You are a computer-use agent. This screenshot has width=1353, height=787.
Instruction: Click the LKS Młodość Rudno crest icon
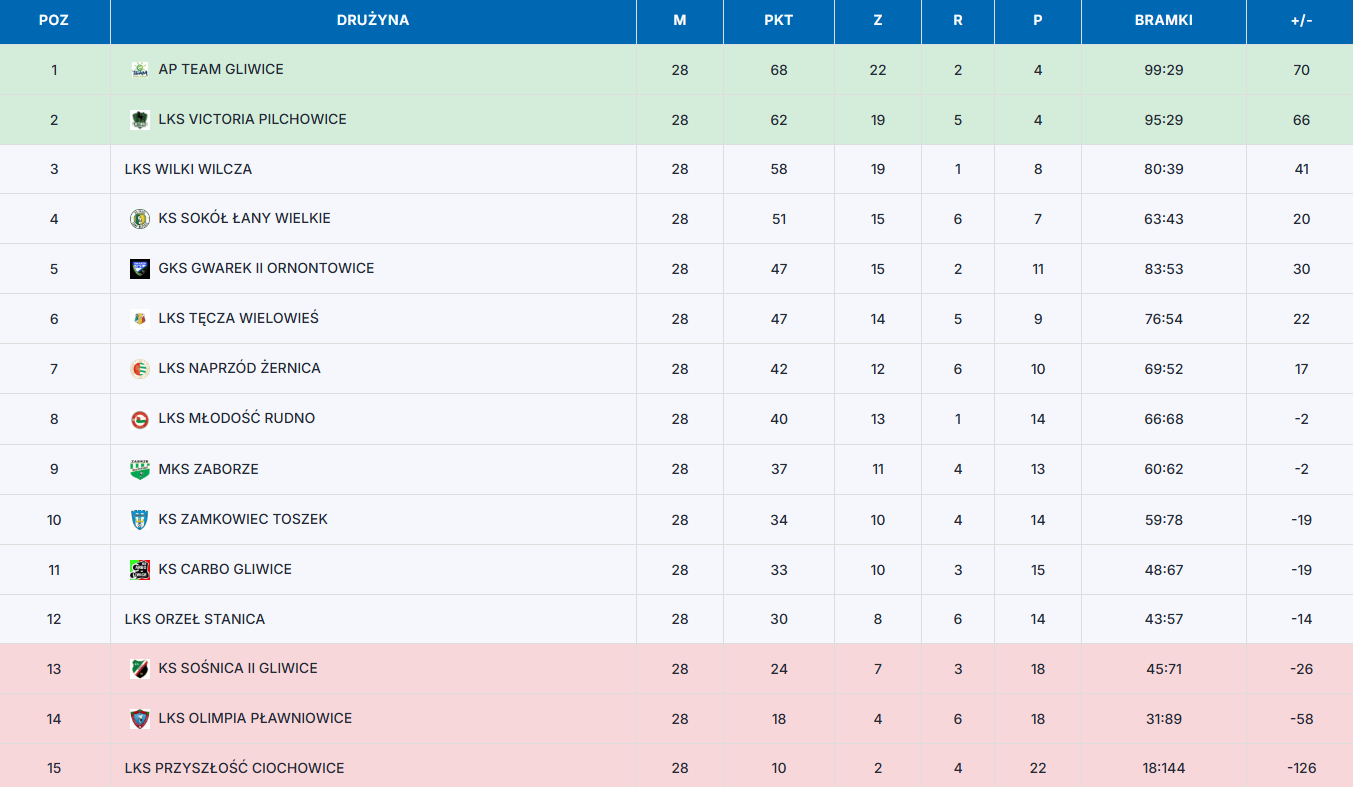click(x=140, y=419)
